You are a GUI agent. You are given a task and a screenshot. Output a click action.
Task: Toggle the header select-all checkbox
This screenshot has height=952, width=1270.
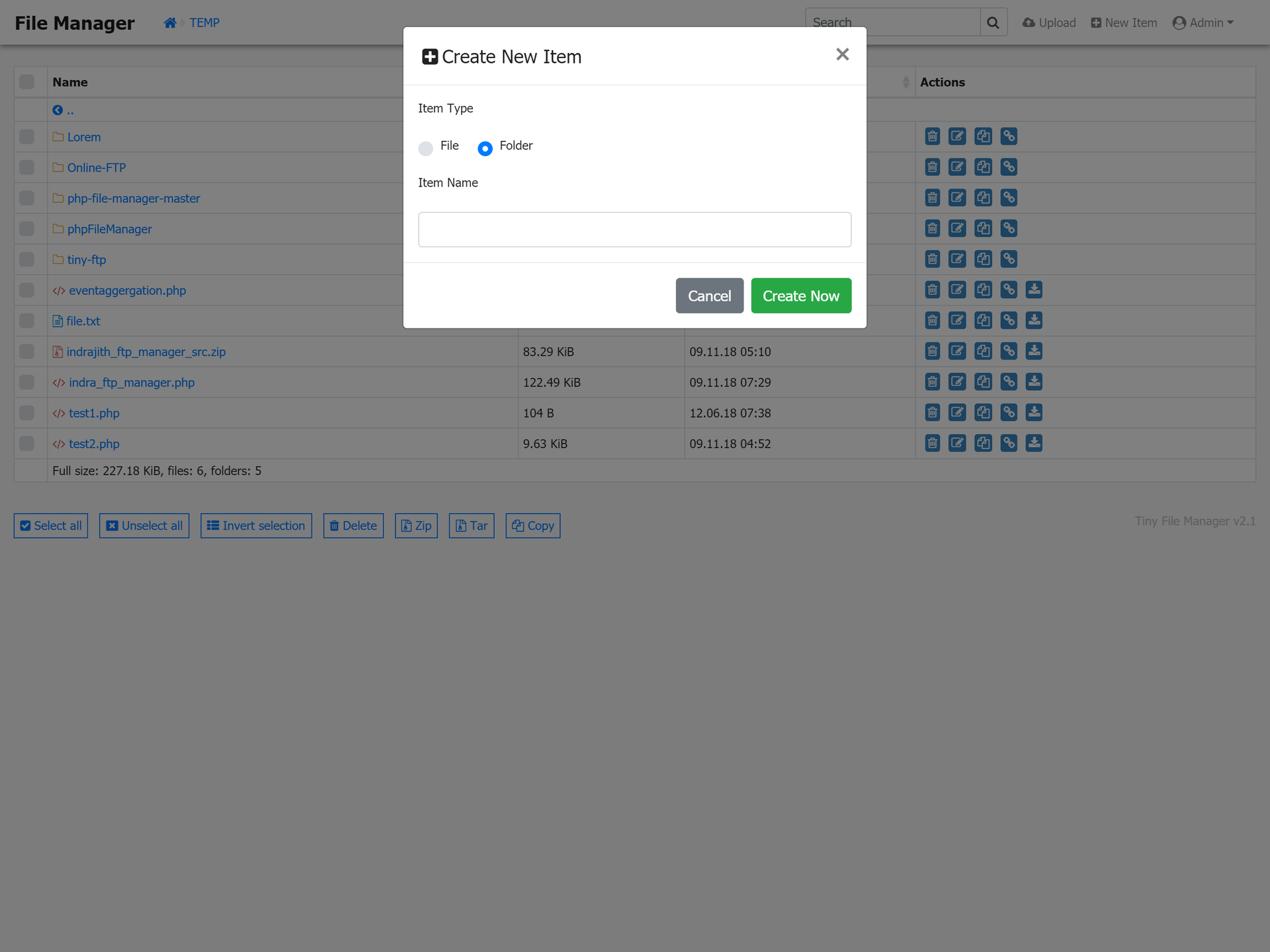[26, 82]
